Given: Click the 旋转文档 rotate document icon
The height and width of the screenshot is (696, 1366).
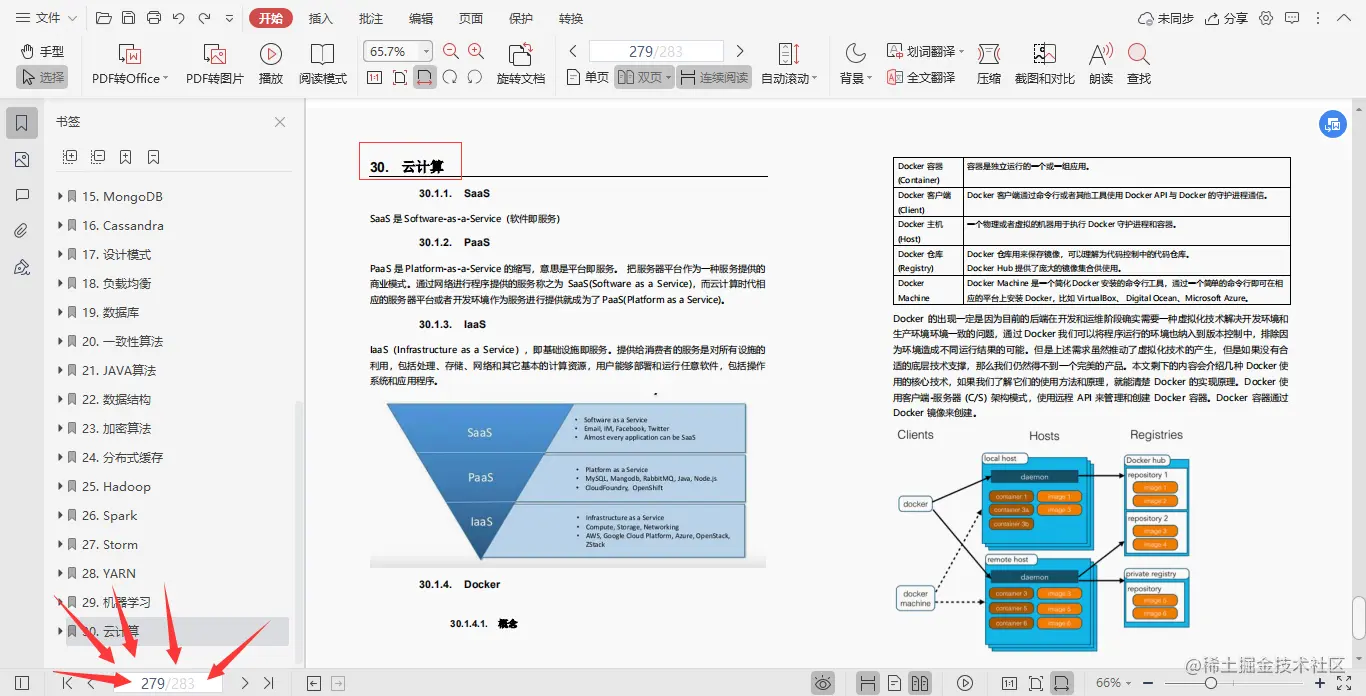Looking at the screenshot, I should tap(520, 60).
